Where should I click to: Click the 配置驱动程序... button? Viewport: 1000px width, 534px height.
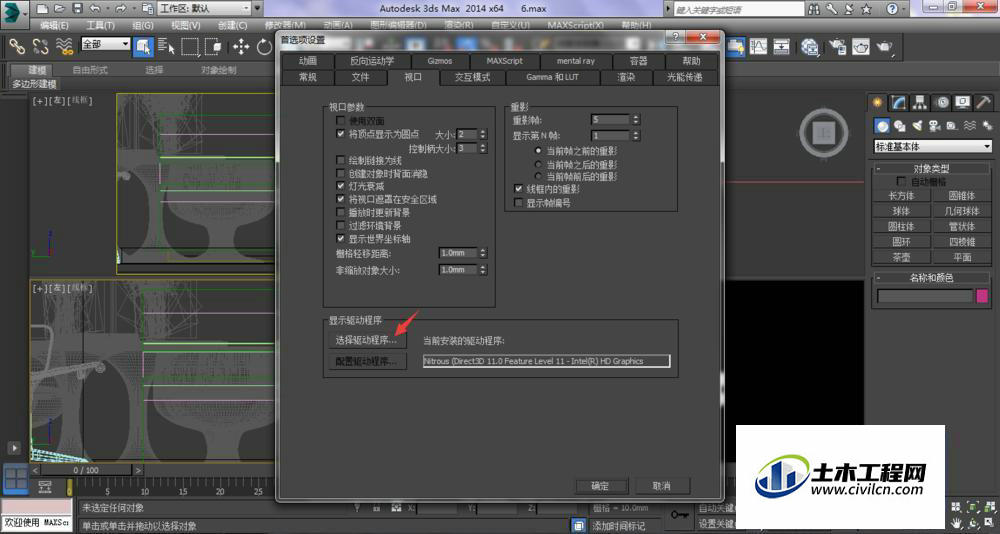(x=366, y=361)
